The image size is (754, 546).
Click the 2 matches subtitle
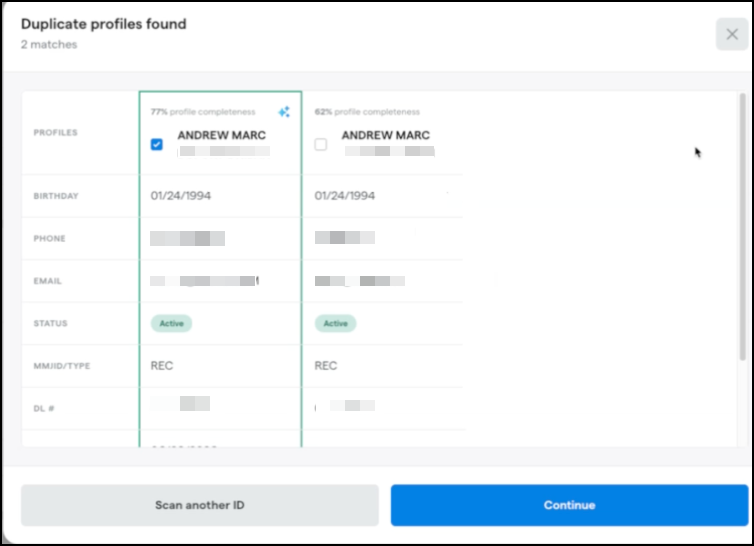pos(49,44)
